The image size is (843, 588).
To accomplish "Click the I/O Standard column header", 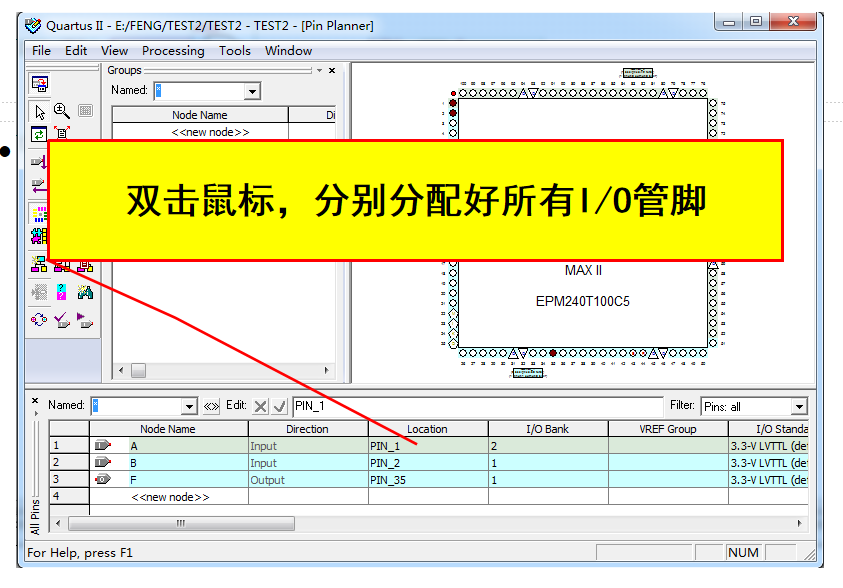I will [x=769, y=429].
